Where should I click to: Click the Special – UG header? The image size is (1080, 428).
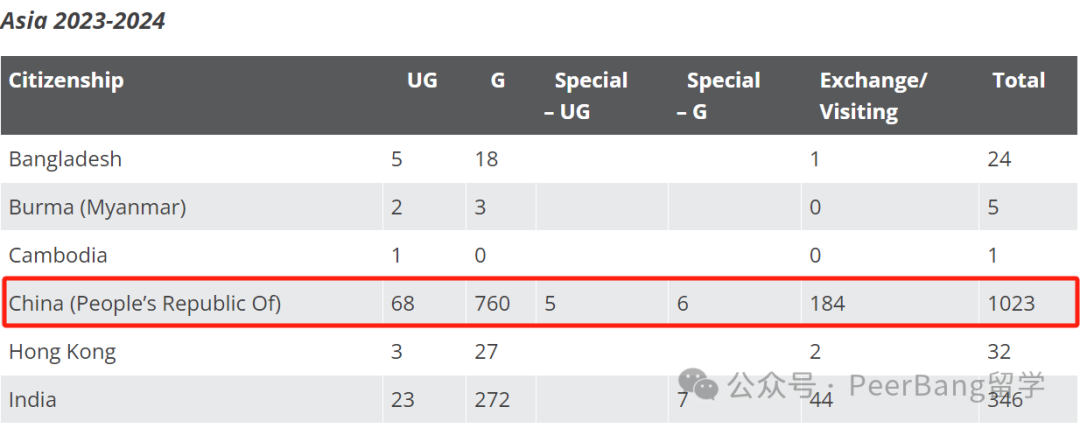(586, 96)
